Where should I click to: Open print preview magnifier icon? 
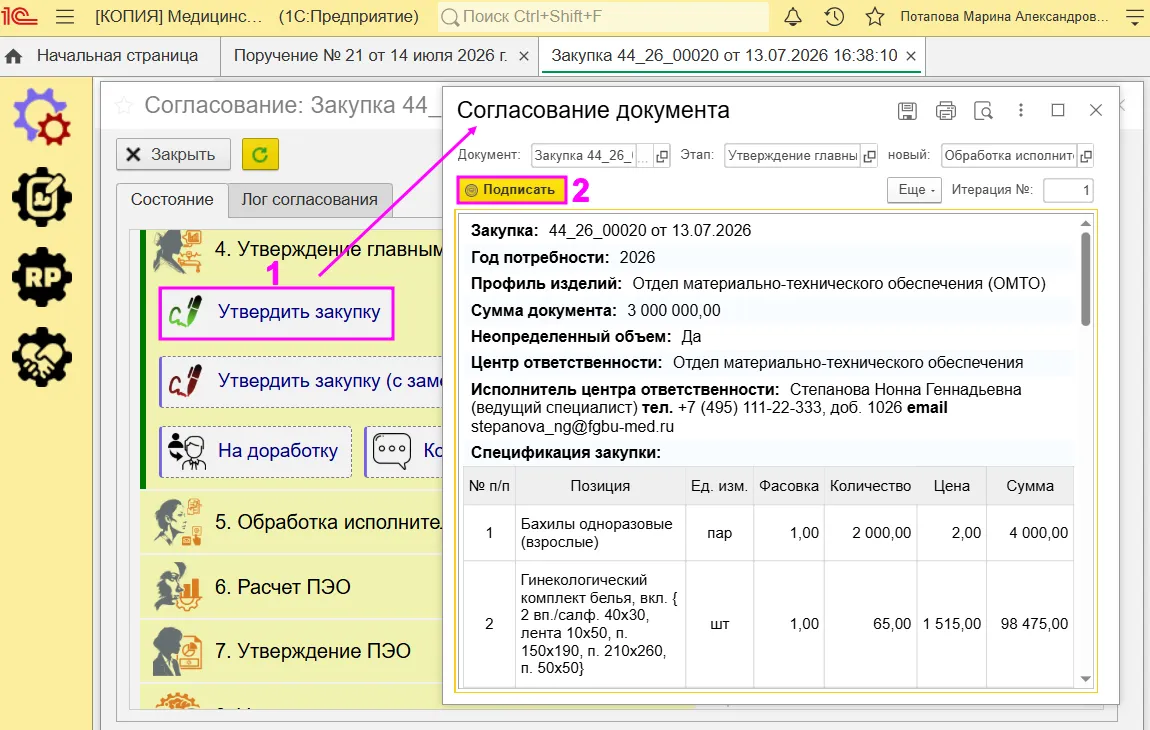click(x=983, y=111)
